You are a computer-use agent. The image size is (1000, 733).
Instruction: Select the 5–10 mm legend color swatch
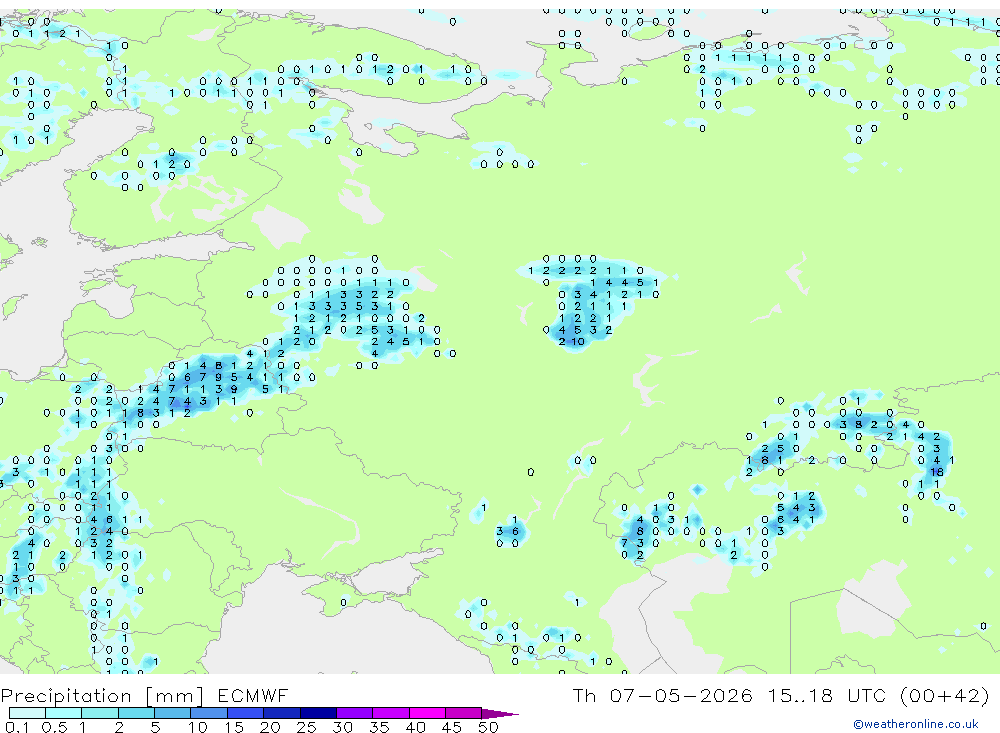(x=172, y=713)
